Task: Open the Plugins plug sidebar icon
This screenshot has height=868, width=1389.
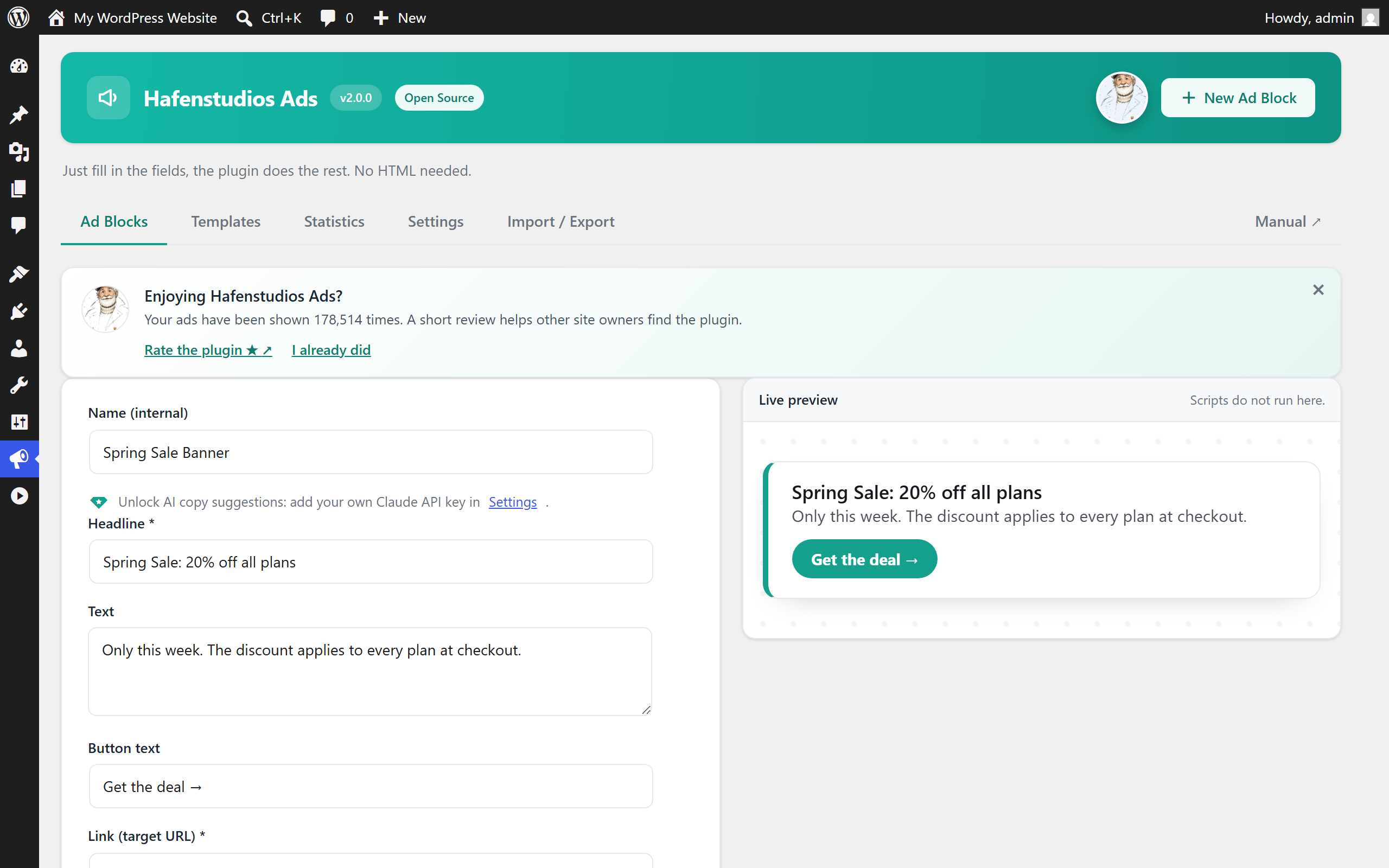Action: point(19,311)
